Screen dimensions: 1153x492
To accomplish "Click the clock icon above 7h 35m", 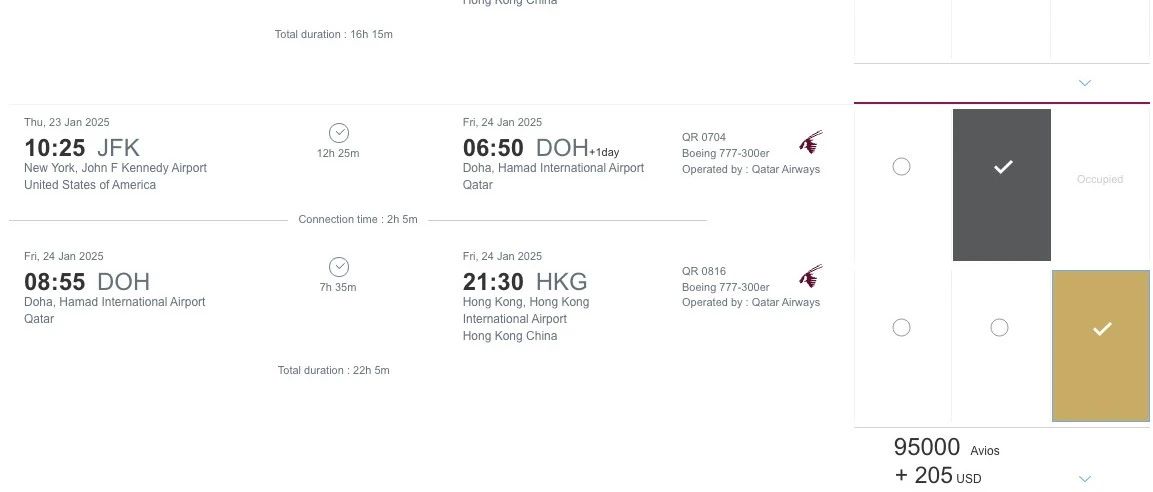I will point(338,267).
